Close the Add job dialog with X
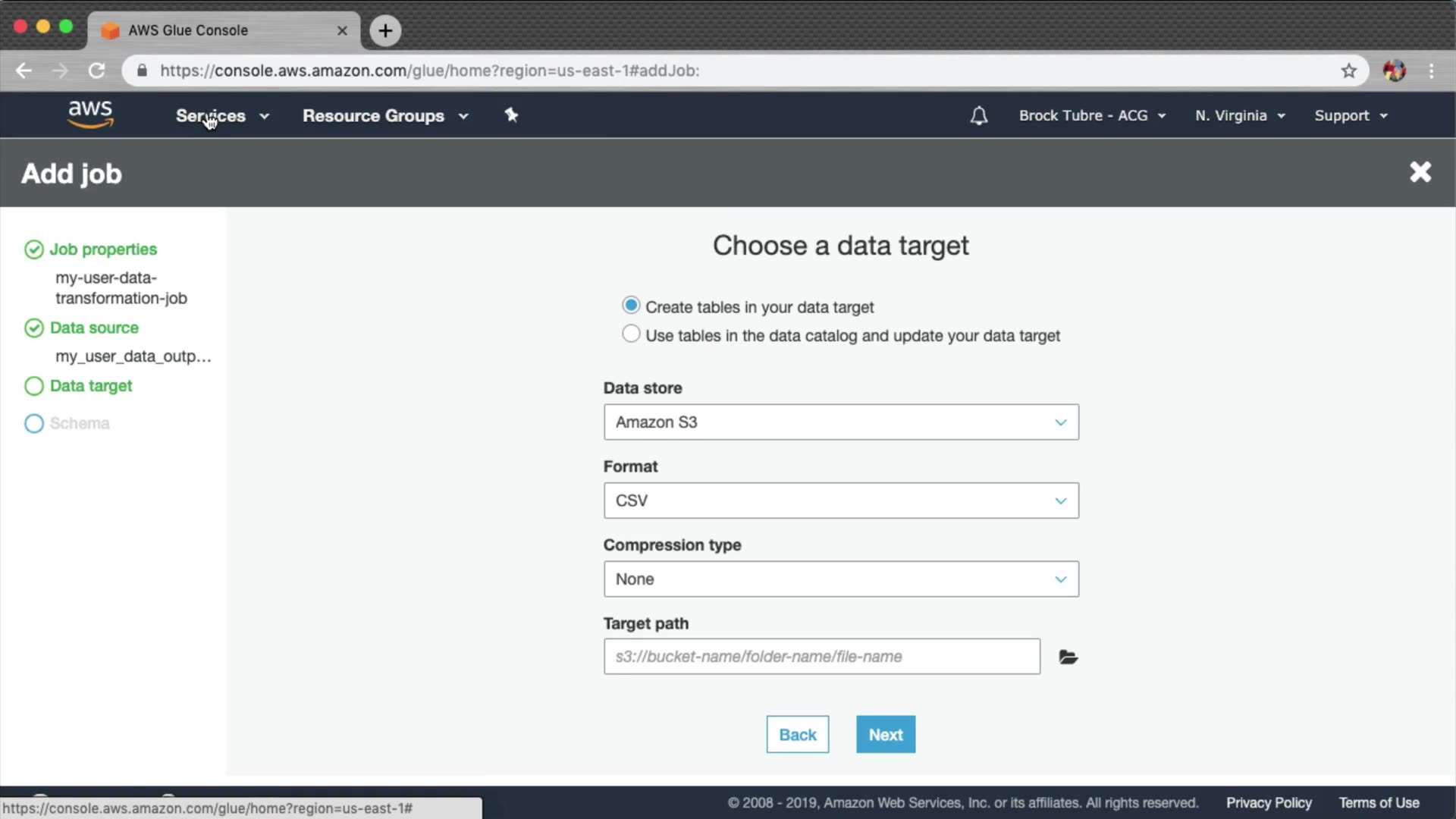This screenshot has width=1456, height=819. (x=1420, y=172)
